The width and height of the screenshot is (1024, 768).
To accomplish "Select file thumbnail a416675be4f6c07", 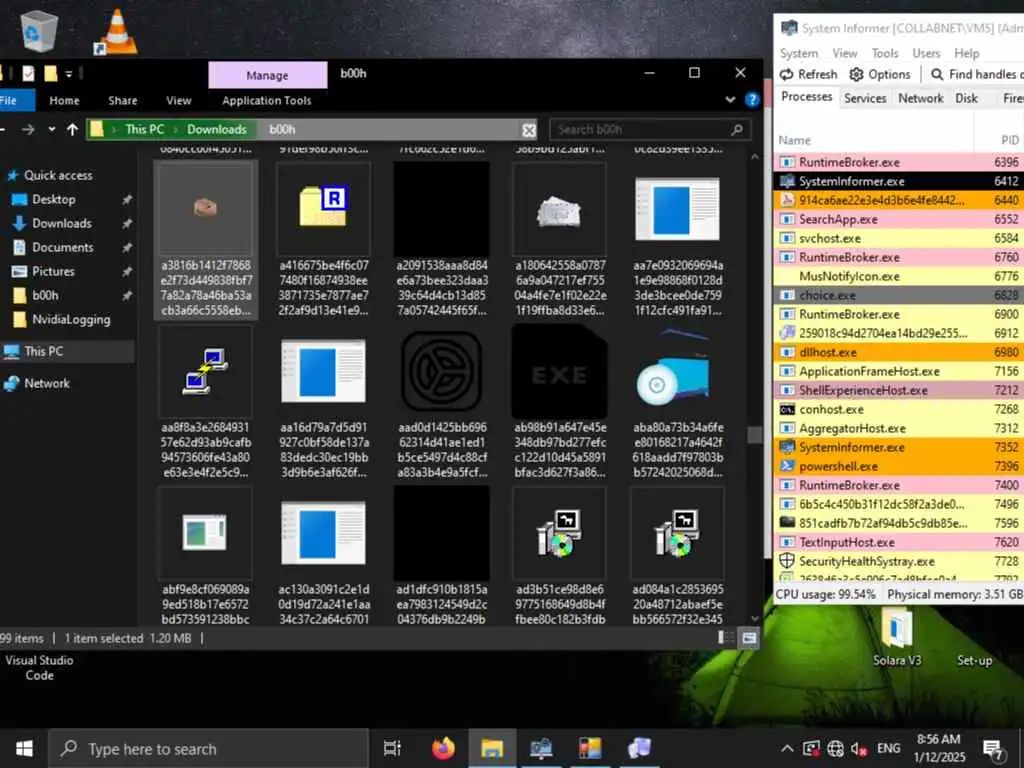I will [x=323, y=240].
